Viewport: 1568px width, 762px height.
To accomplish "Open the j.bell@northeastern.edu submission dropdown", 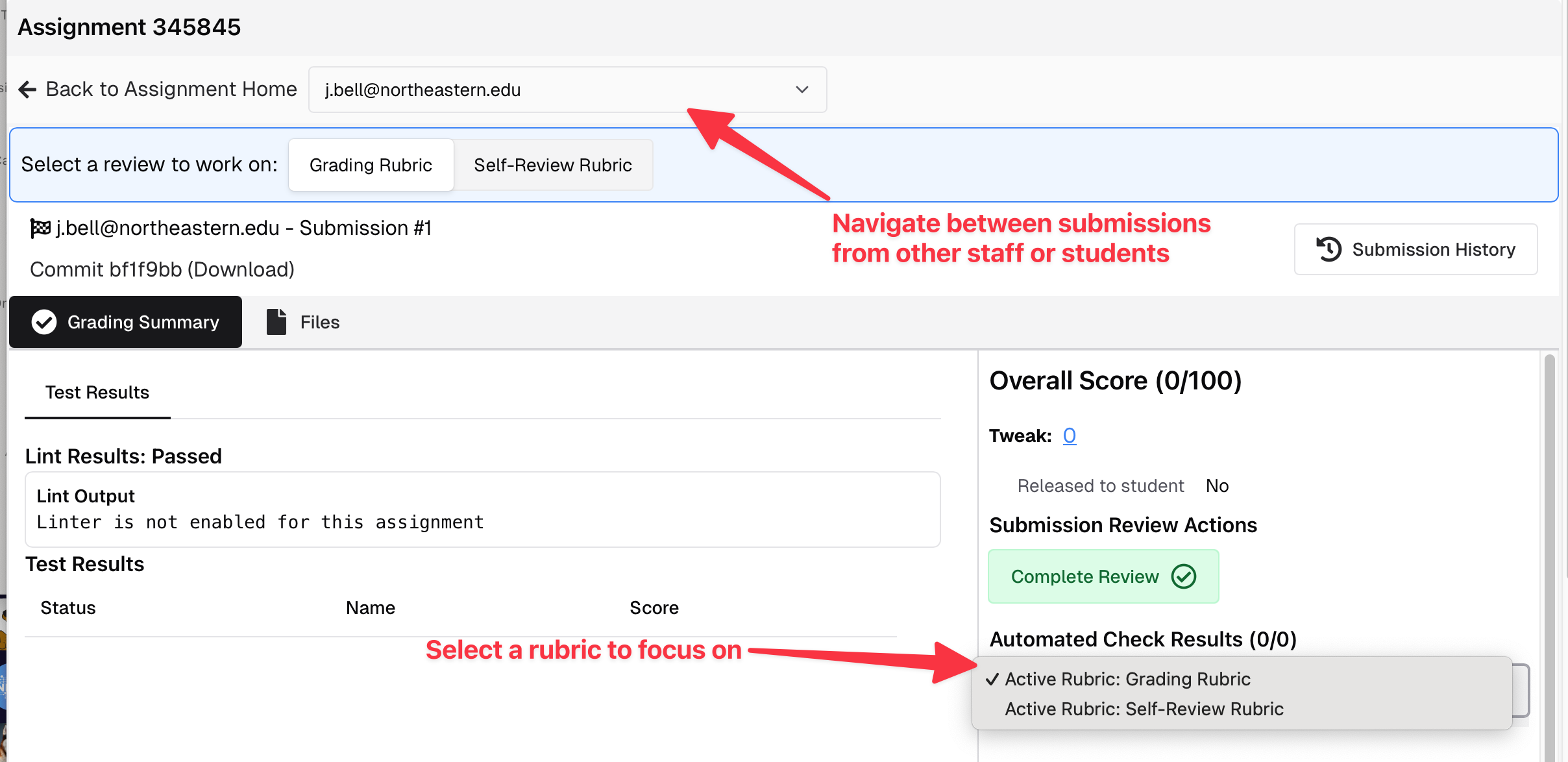I will [x=567, y=90].
